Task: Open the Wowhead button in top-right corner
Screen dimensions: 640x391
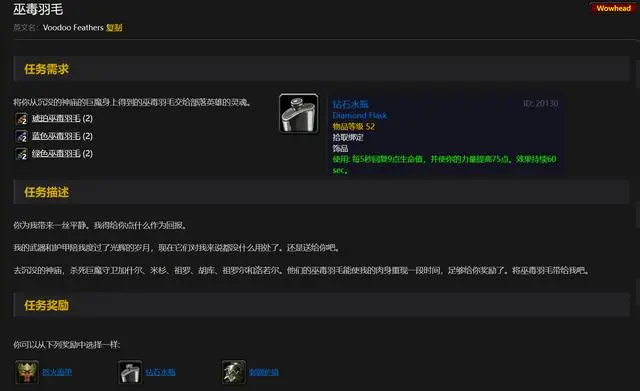Action: pyautogui.click(x=614, y=8)
